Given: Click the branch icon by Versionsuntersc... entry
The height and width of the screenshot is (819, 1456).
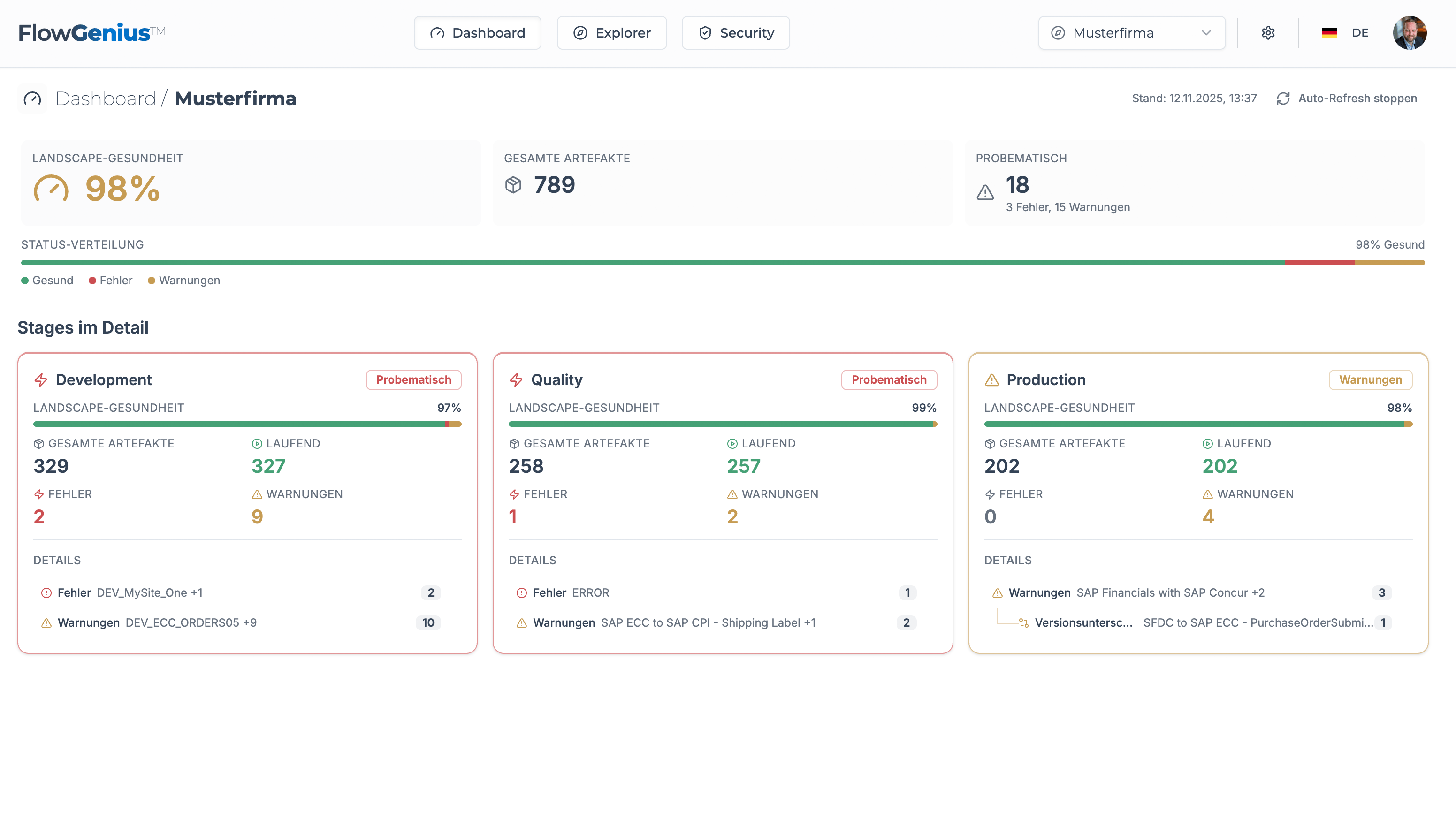Looking at the screenshot, I should point(1023,623).
